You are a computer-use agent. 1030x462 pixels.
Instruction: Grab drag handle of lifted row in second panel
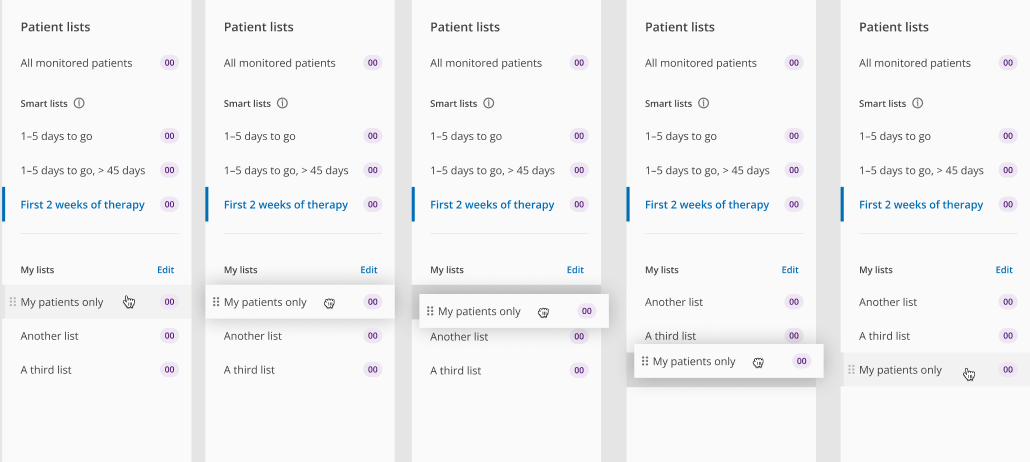(215, 302)
